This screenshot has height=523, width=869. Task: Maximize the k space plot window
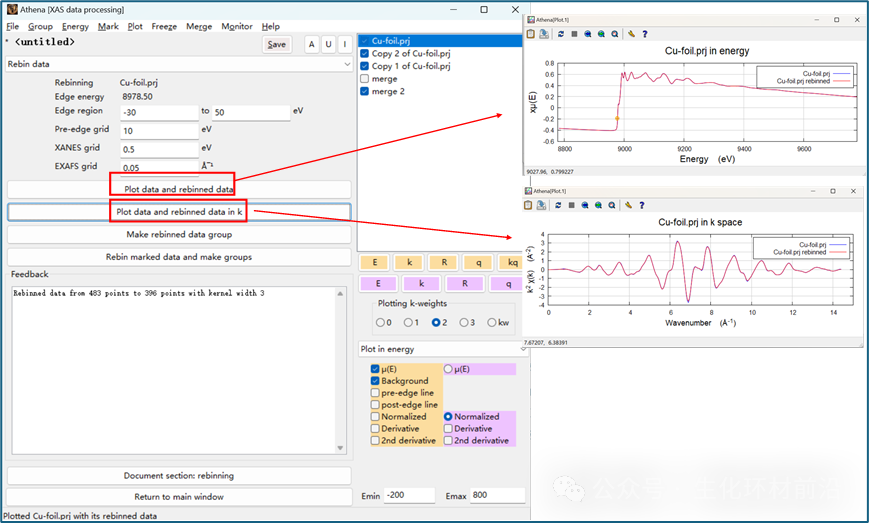coord(832,191)
